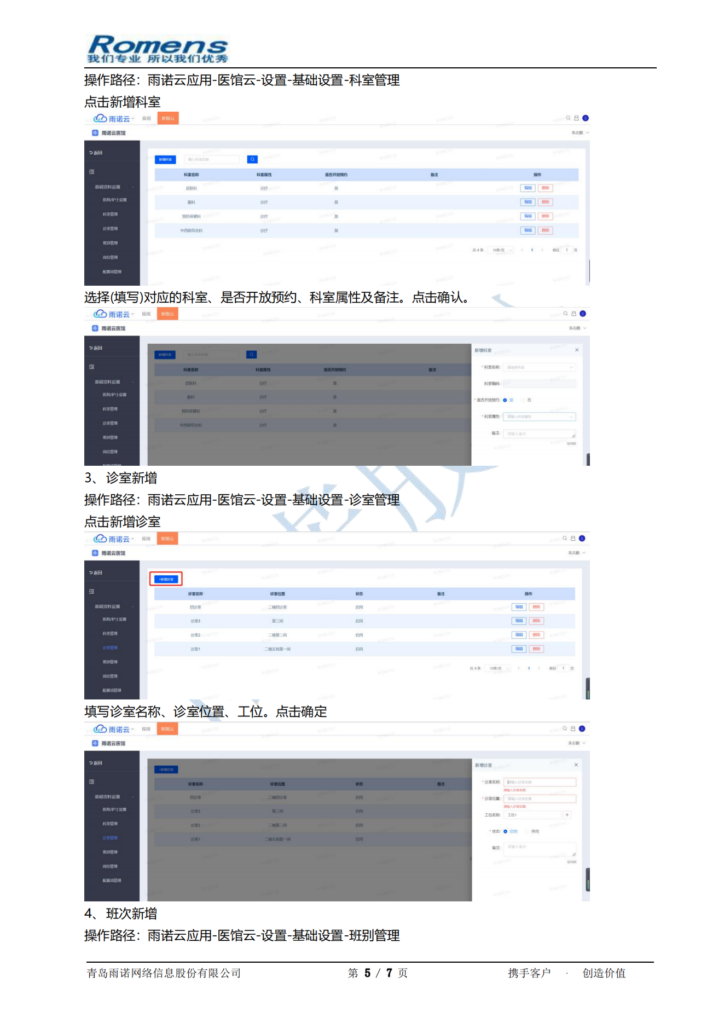Image resolution: width=724 pixels, height=1024 pixels.
Task: Click blue 新增诊室 button in clinic-room list
Action: click(x=166, y=579)
